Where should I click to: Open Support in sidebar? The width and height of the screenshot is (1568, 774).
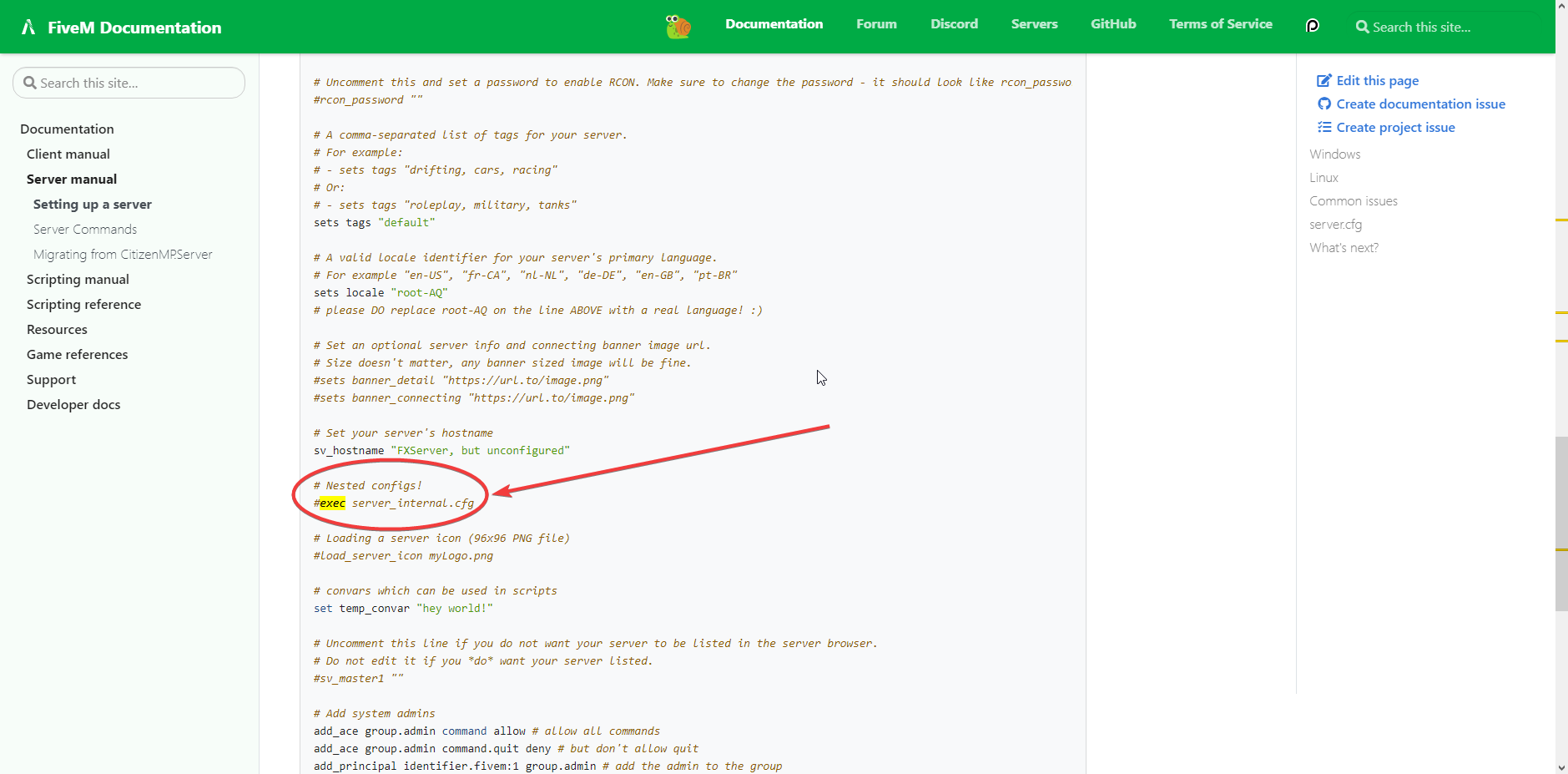[51, 379]
